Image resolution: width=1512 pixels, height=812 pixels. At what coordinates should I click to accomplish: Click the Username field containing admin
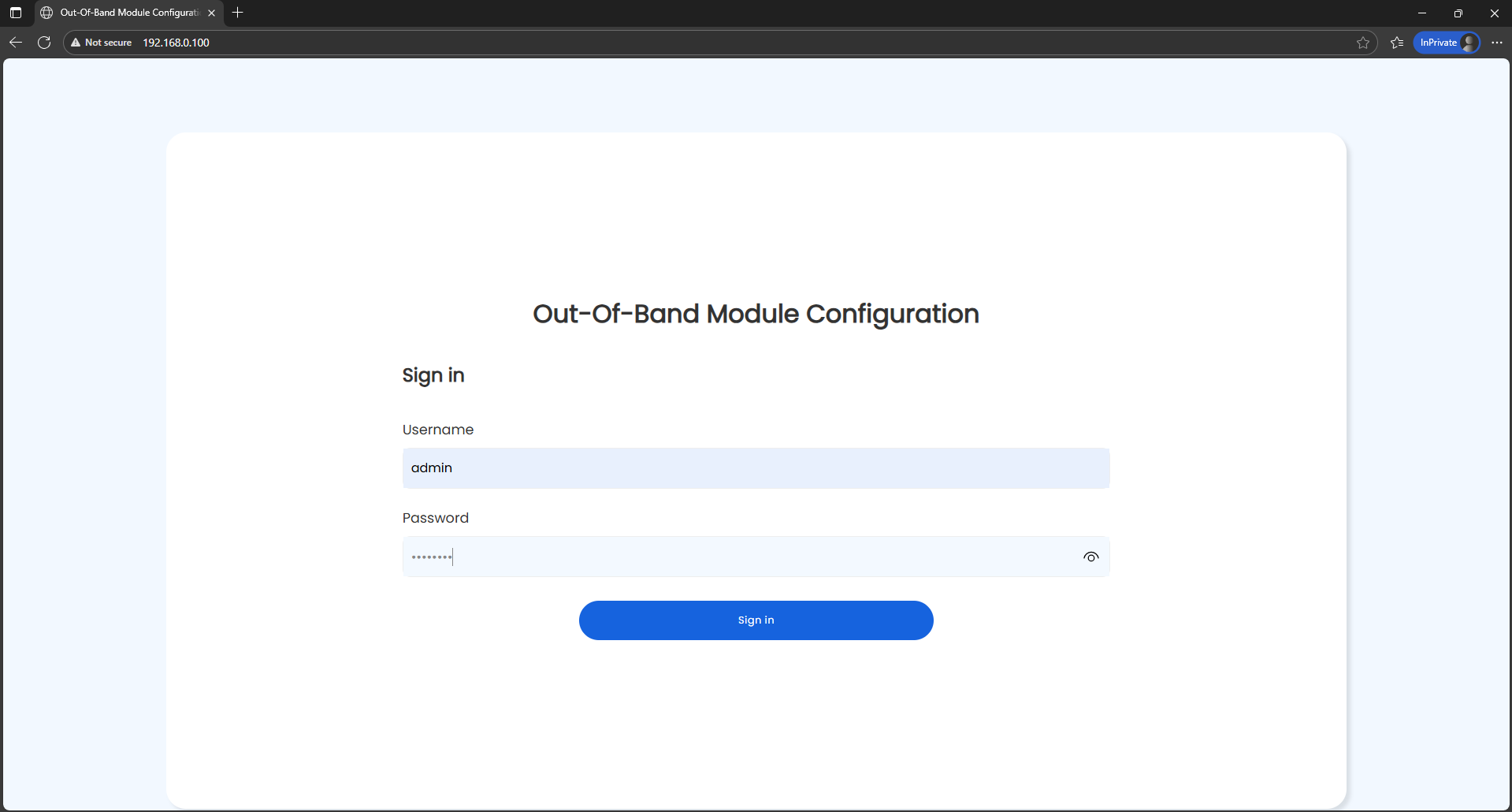[755, 467]
